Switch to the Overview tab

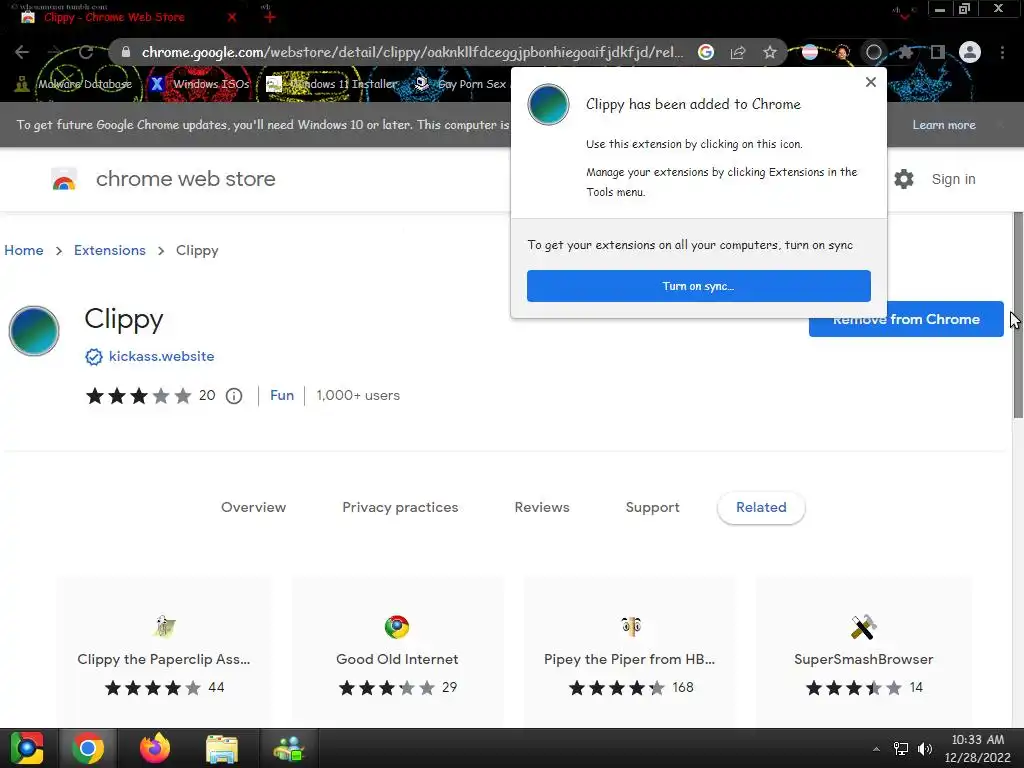[253, 507]
